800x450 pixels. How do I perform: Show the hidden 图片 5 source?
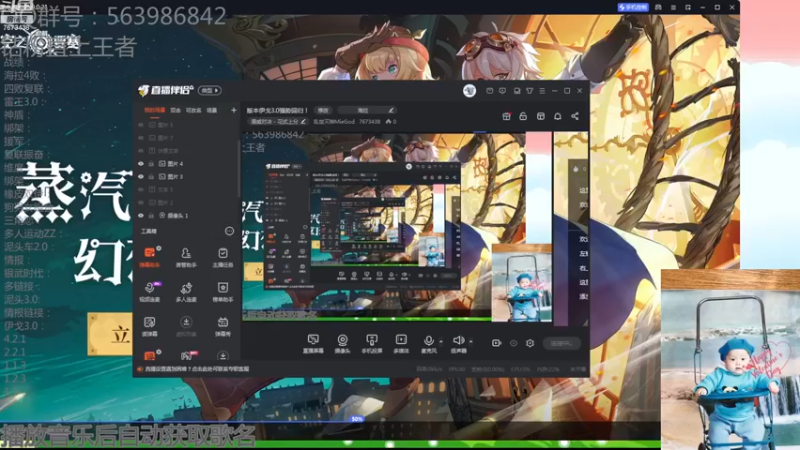[x=141, y=125]
